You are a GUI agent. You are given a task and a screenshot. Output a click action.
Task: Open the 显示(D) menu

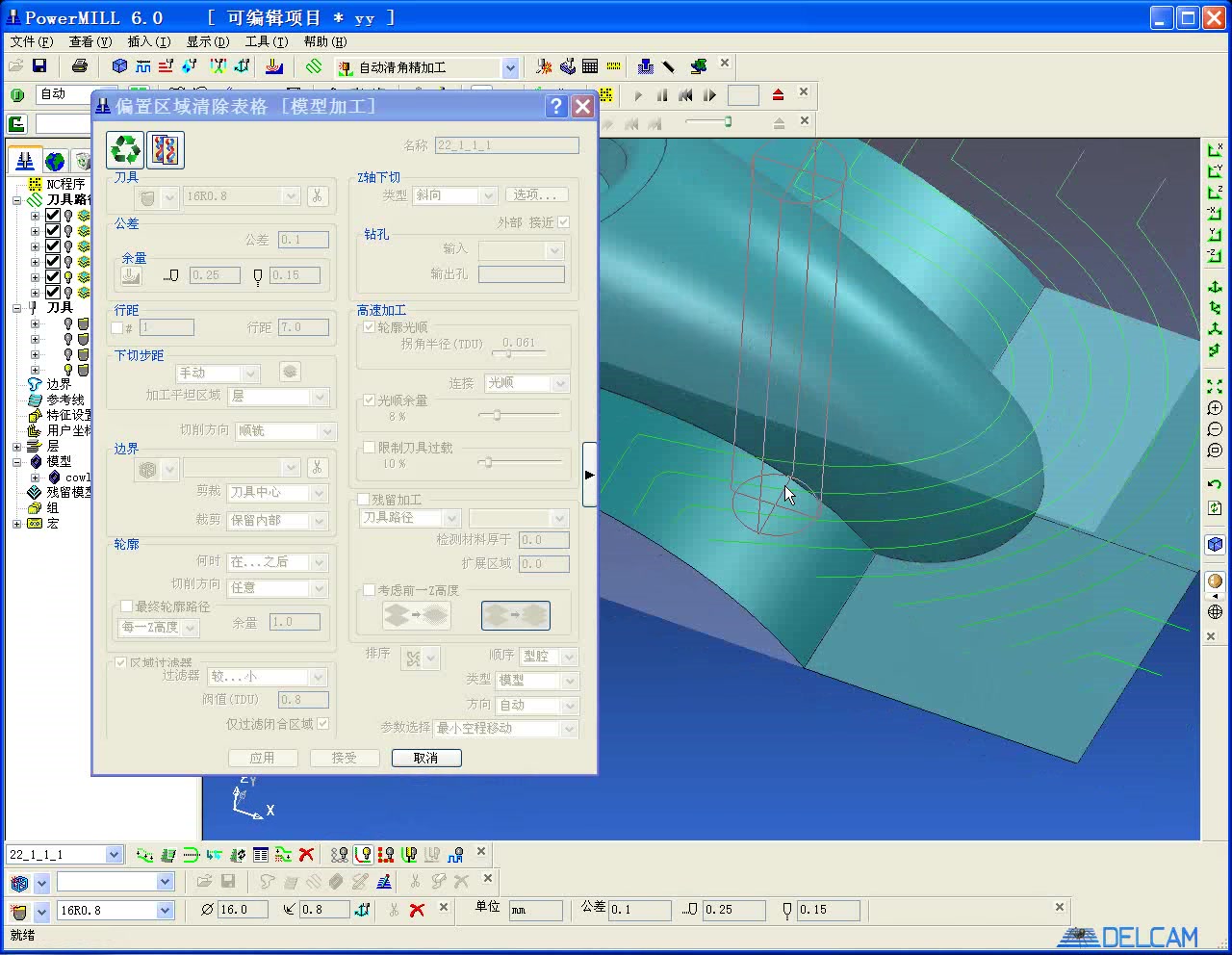pyautogui.click(x=208, y=41)
